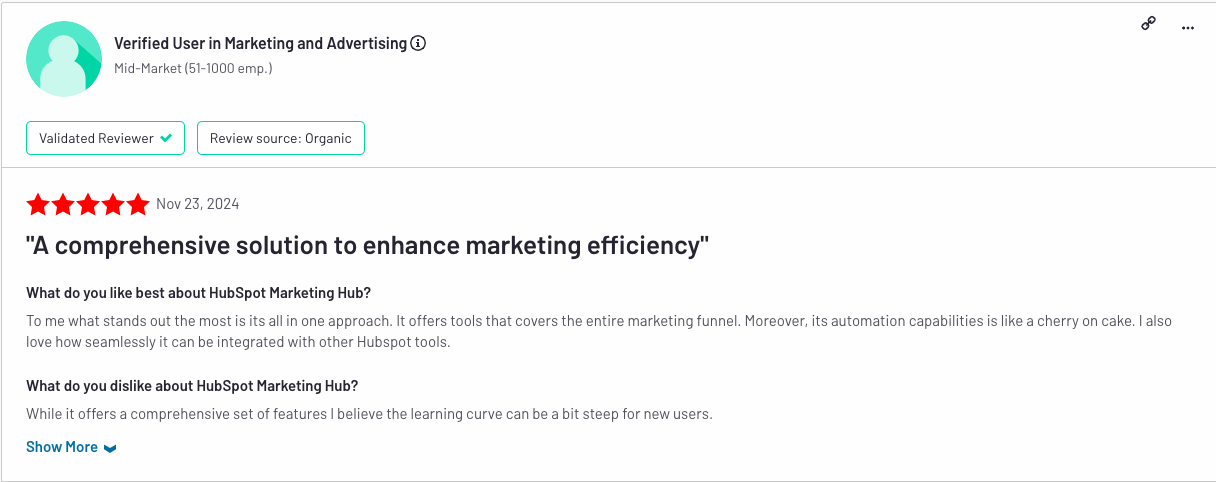Click the 'What do you dislike' question

[x=192, y=386]
